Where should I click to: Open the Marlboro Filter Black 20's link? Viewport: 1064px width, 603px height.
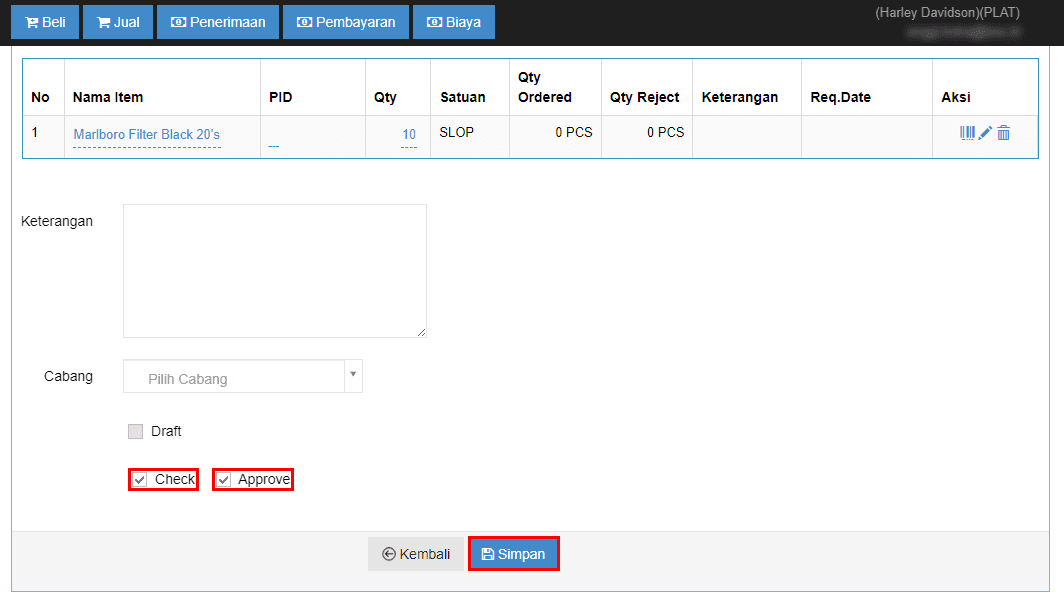coord(146,135)
